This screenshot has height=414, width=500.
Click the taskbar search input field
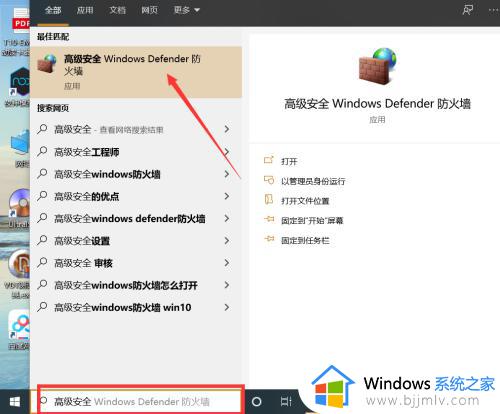[x=141, y=401]
